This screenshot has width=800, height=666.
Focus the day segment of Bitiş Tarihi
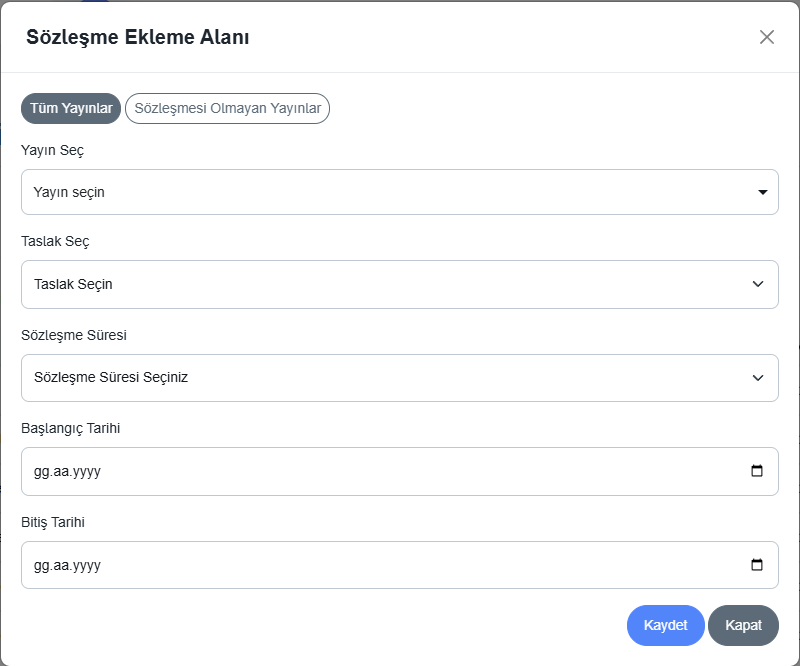point(41,566)
